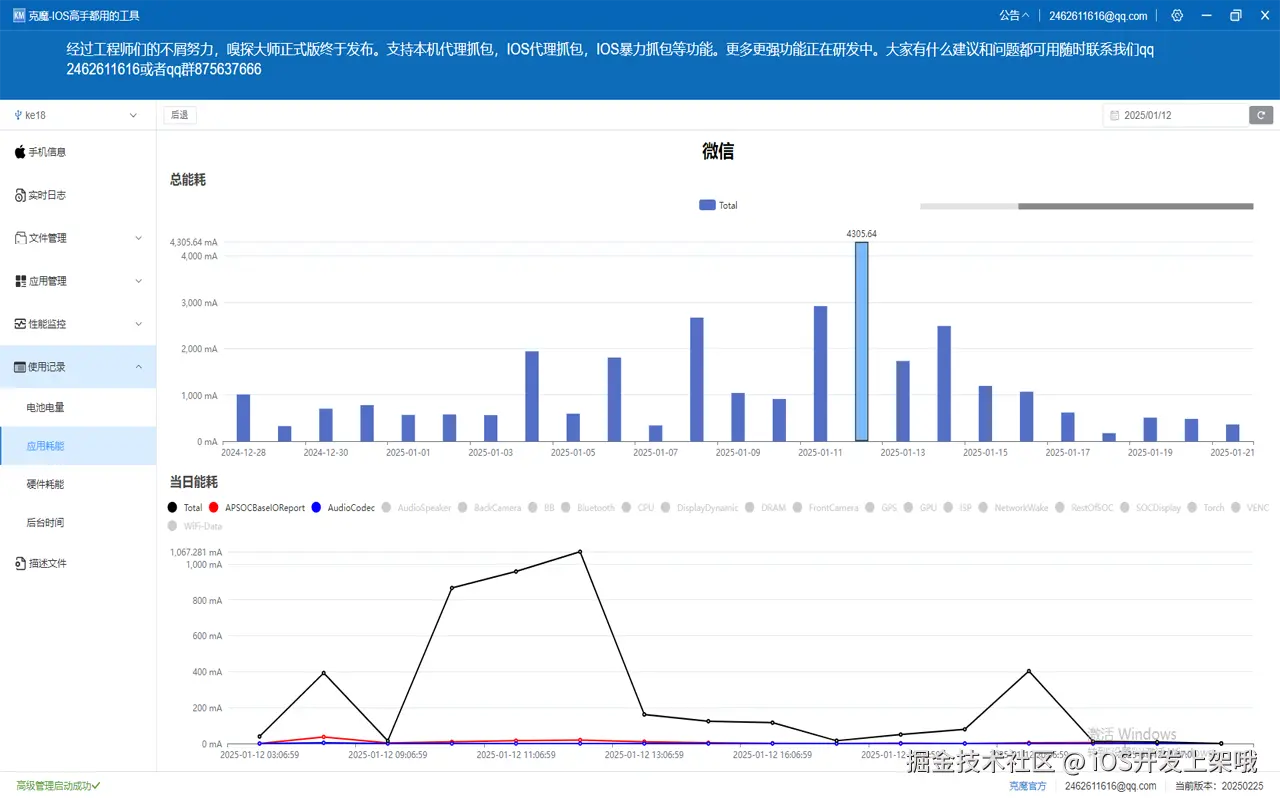Open settings via the gear icon
Viewport: 1280px width, 798px height.
click(x=1177, y=15)
